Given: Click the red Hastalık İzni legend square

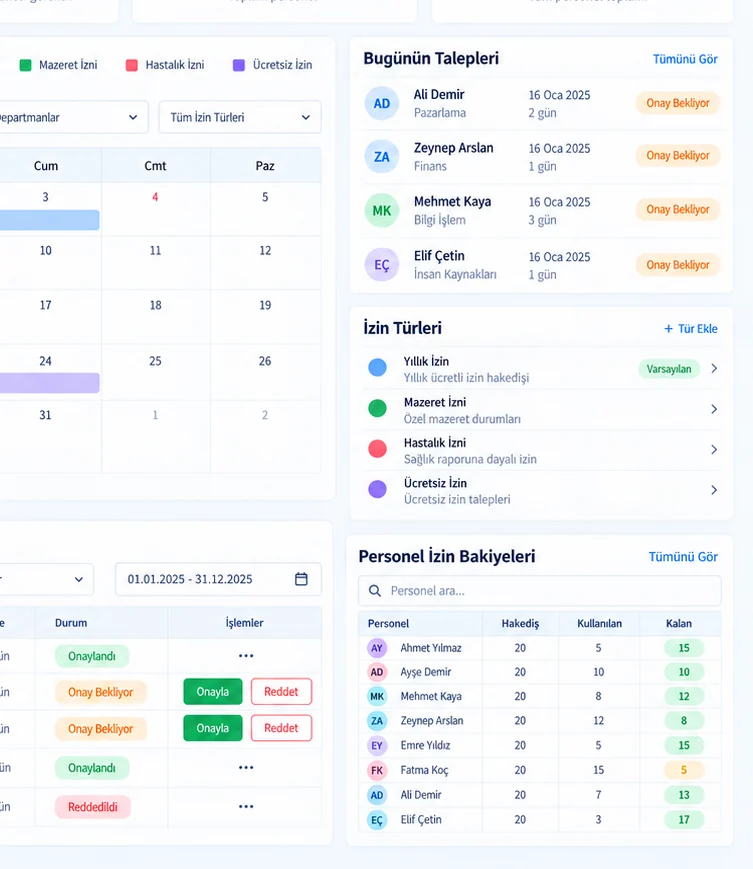Looking at the screenshot, I should click(x=132, y=65).
